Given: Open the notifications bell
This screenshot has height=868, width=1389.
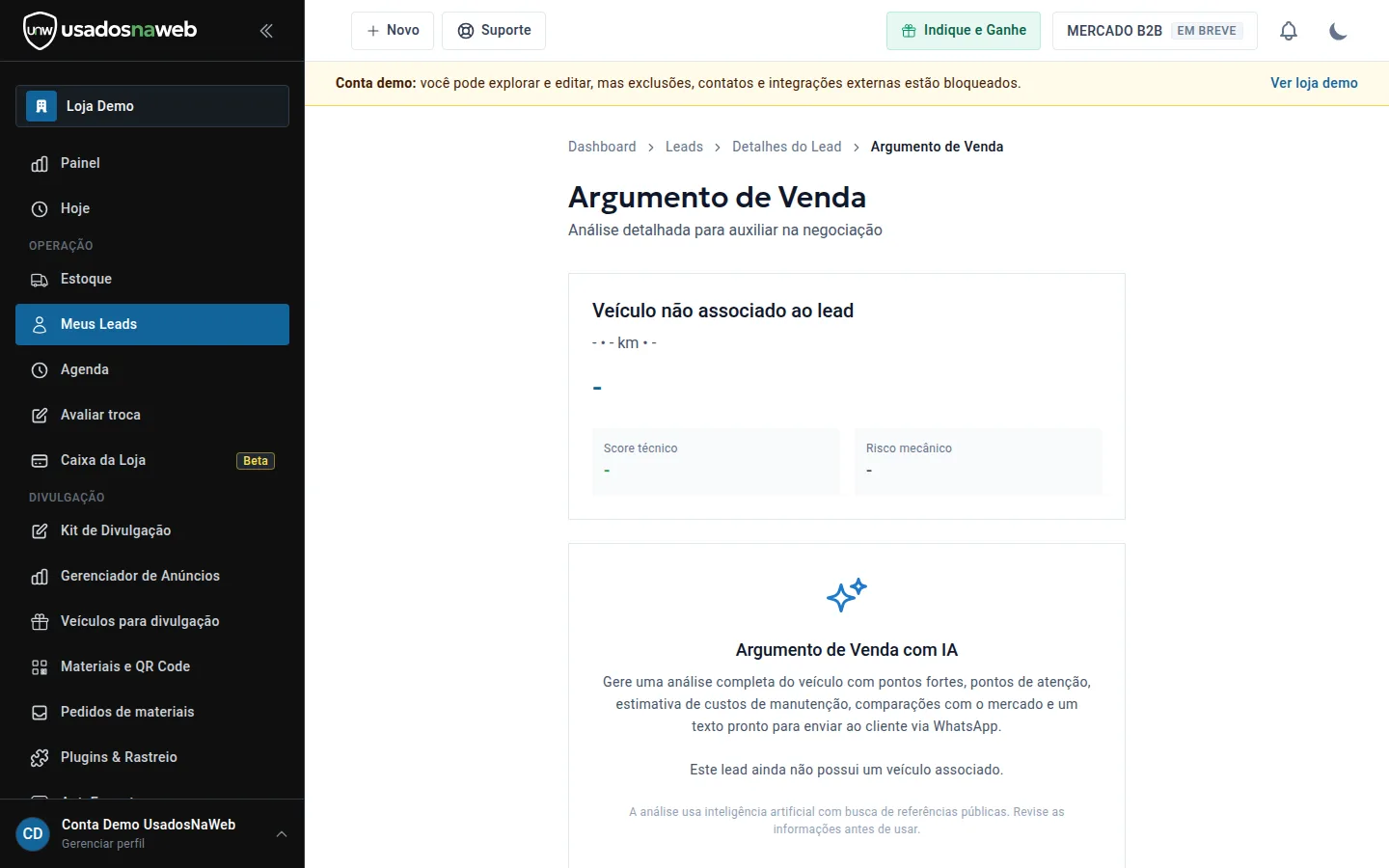Looking at the screenshot, I should (x=1289, y=31).
